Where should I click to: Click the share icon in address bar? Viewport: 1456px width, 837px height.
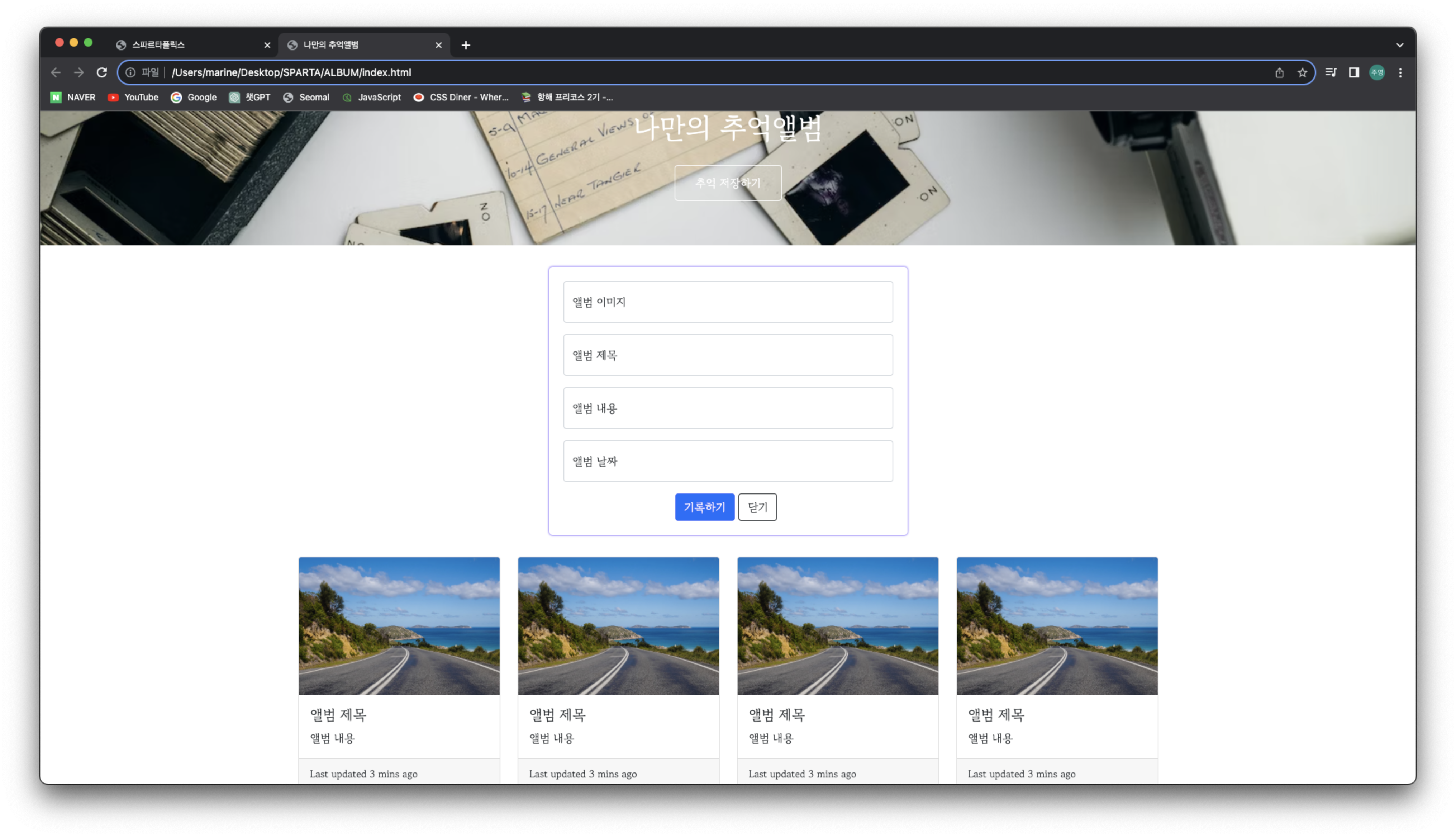1279,72
